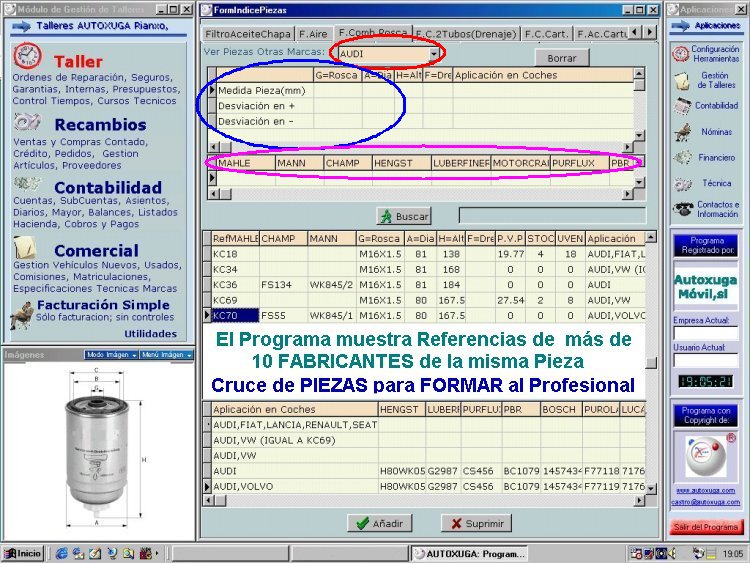Image resolution: width=750 pixels, height=563 pixels.
Task: Open Internet Explorer from quick launch
Action: pos(61,553)
